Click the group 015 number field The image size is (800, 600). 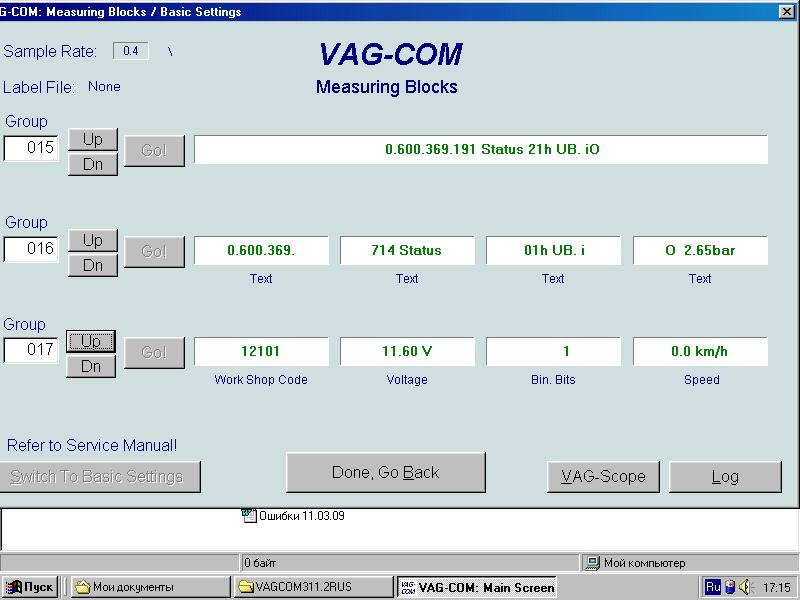point(31,148)
